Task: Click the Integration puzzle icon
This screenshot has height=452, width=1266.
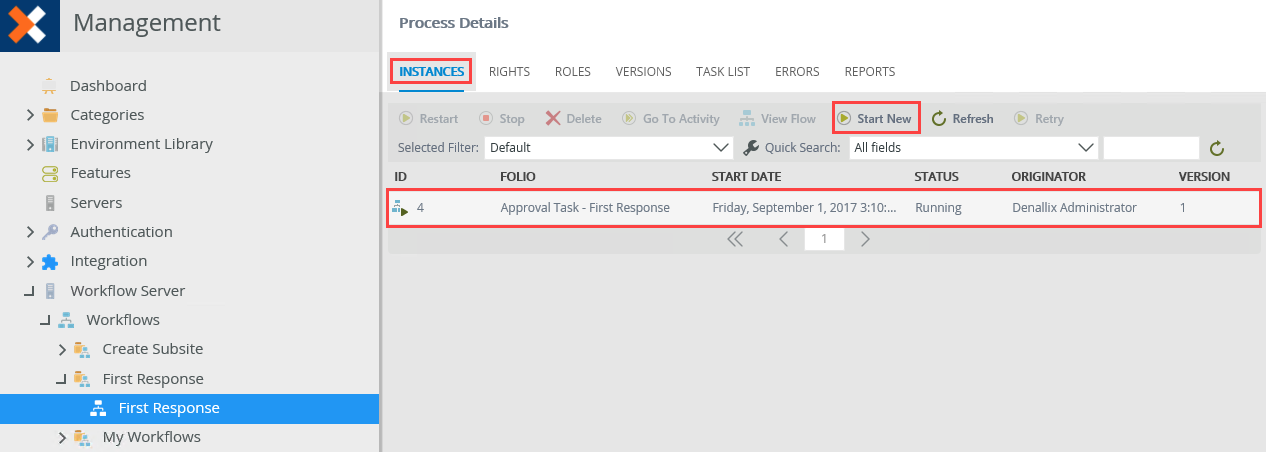Action: tap(50, 261)
